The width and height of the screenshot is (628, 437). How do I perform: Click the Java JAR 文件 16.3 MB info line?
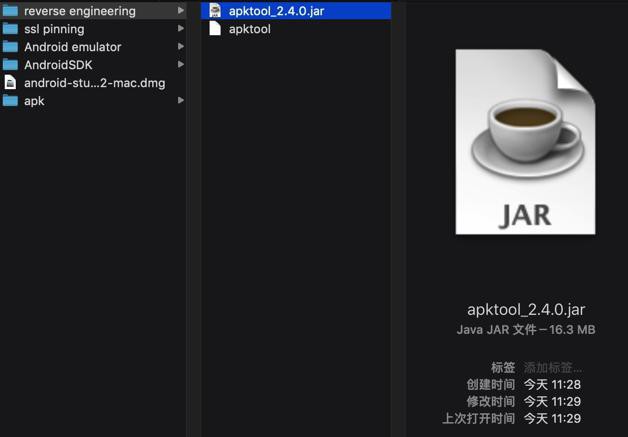point(526,330)
